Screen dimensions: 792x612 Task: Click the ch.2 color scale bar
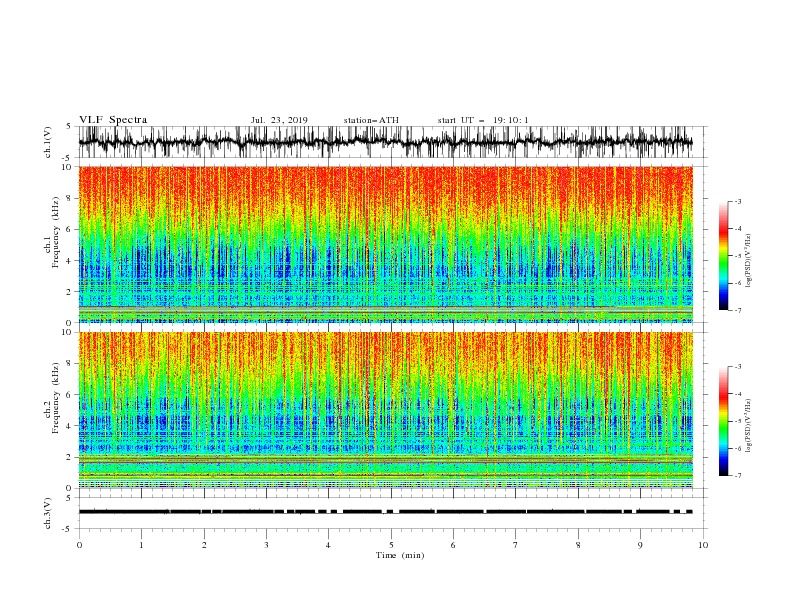pos(723,421)
